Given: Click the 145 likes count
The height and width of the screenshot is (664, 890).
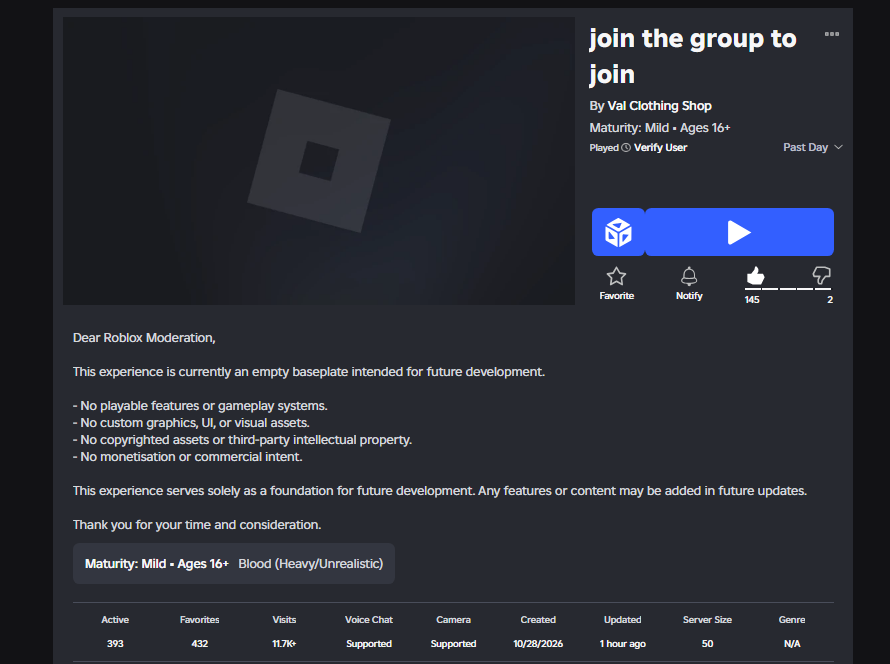Looking at the screenshot, I should coord(752,300).
